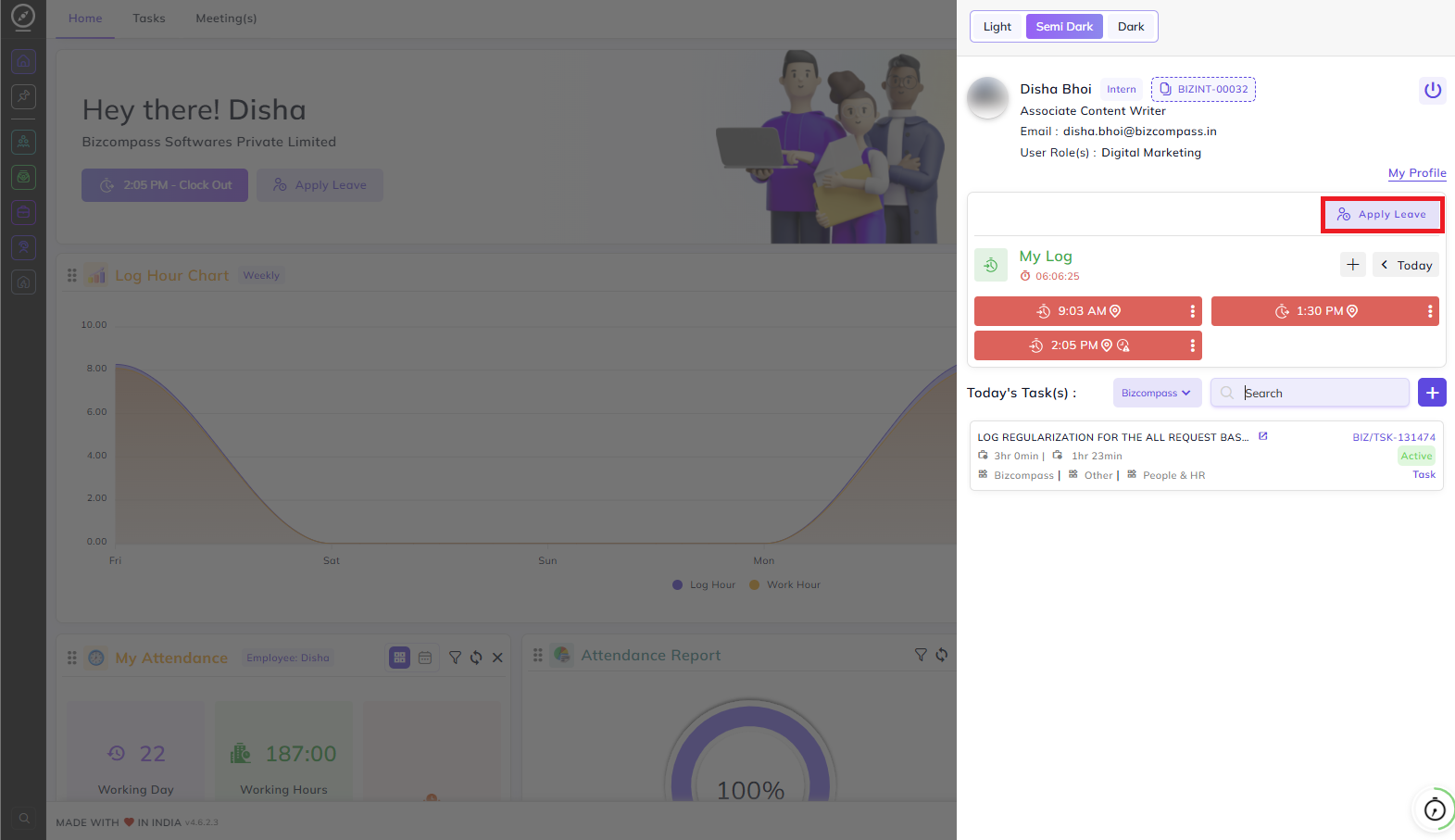
Task: Click Disha Bhoi's profile avatar
Action: [987, 97]
